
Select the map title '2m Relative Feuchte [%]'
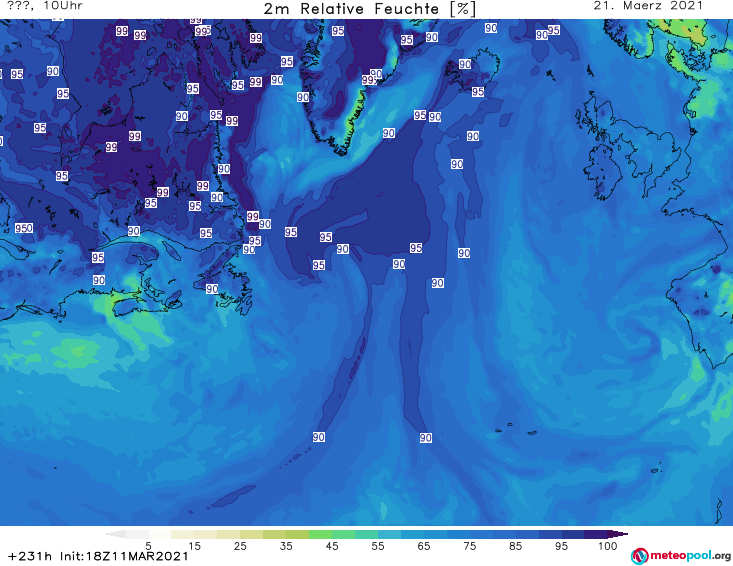[x=369, y=9]
